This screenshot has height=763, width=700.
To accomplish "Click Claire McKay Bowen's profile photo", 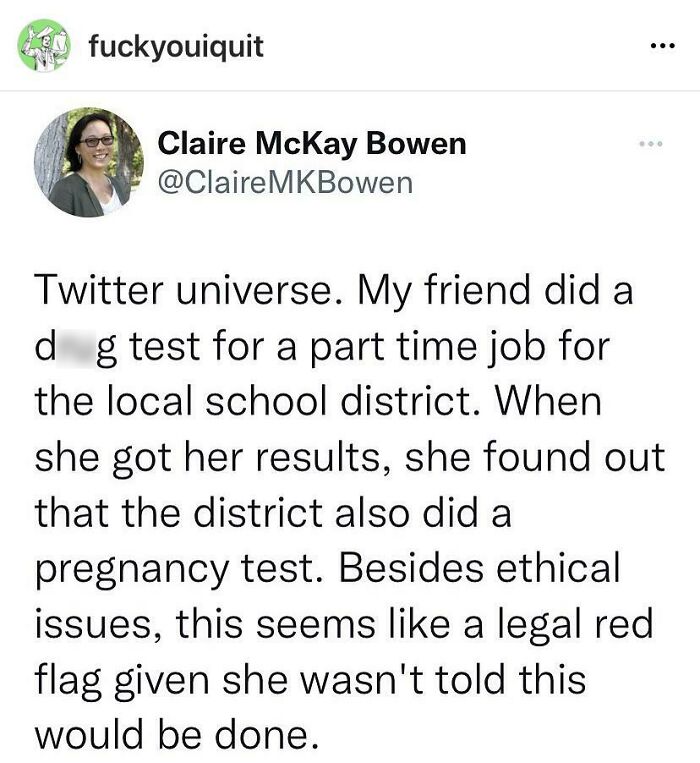I will point(89,162).
